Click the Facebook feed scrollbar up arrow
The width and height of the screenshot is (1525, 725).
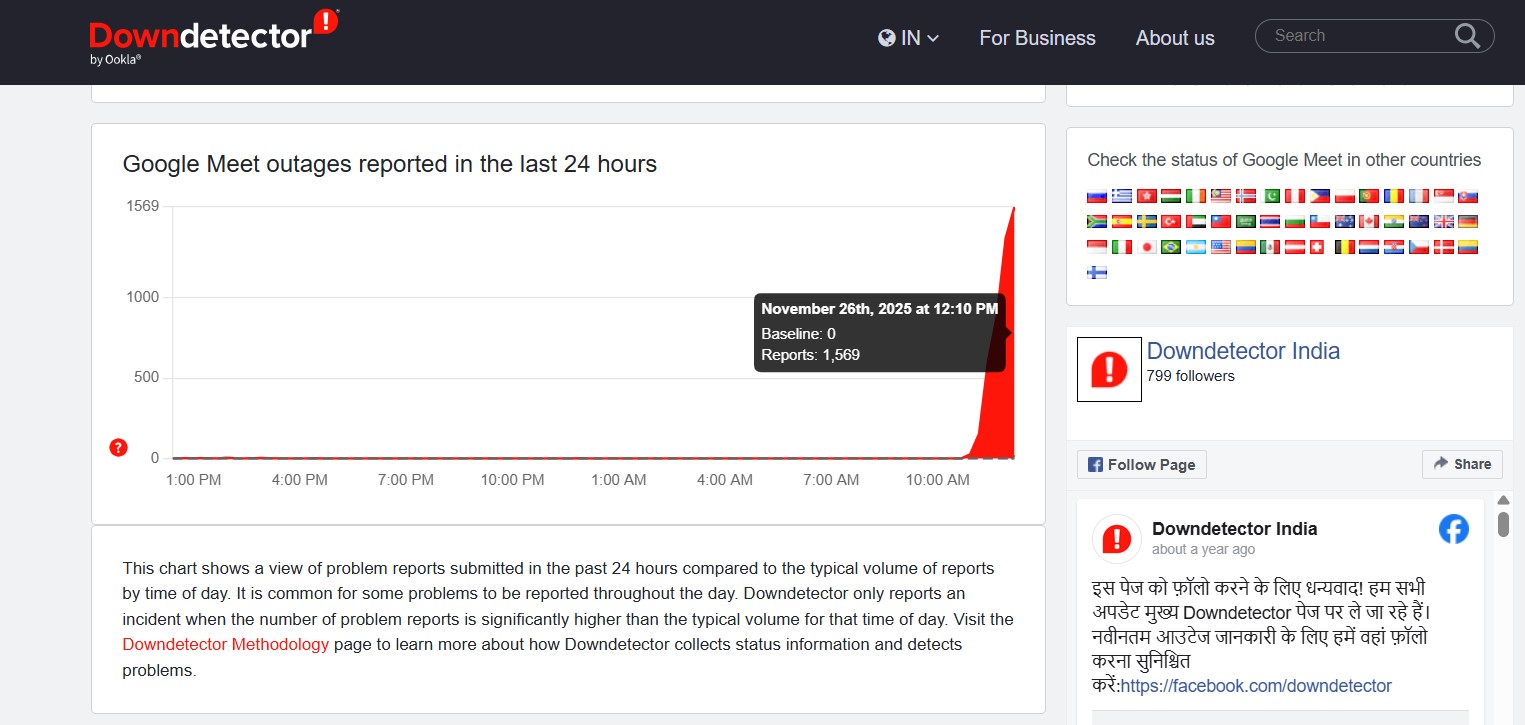1503,500
